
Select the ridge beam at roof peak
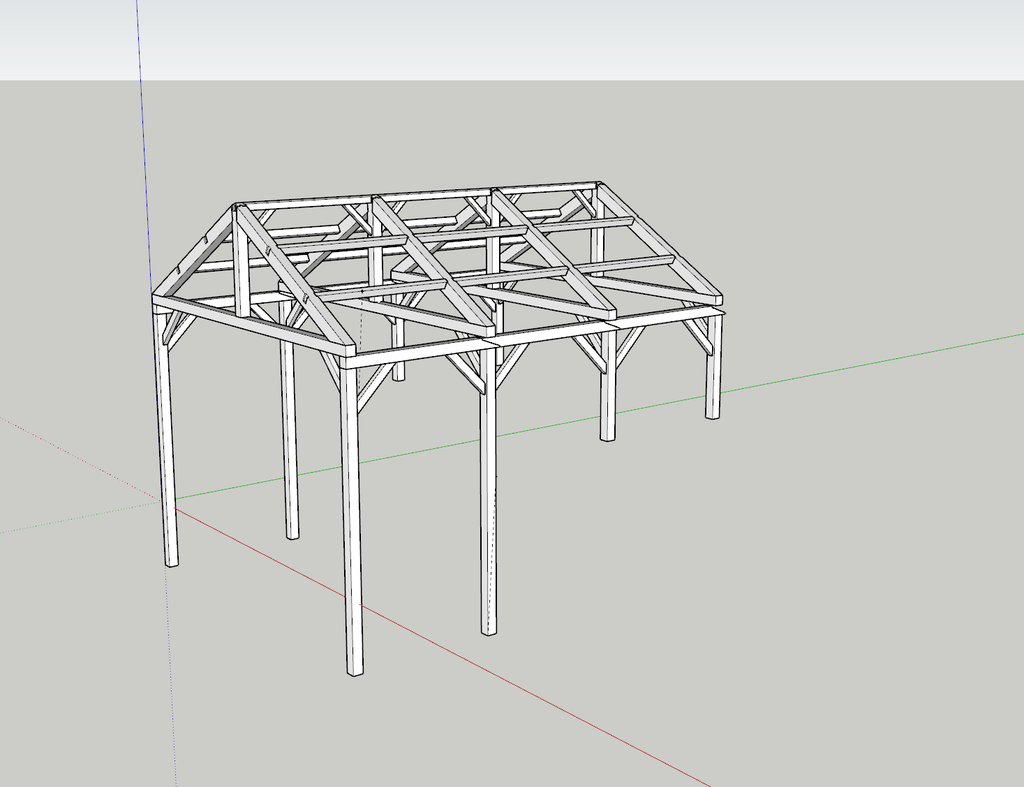tap(420, 194)
